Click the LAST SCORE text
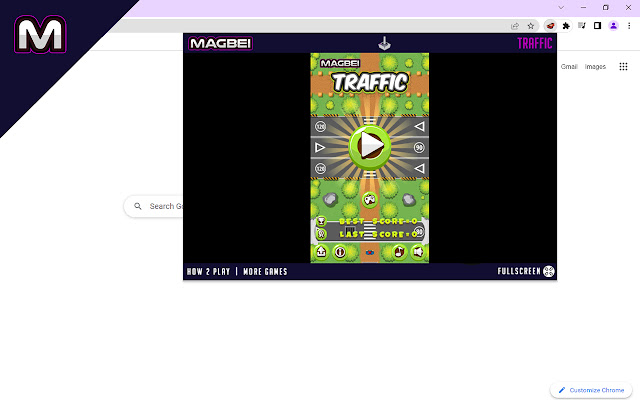 [x=378, y=234]
